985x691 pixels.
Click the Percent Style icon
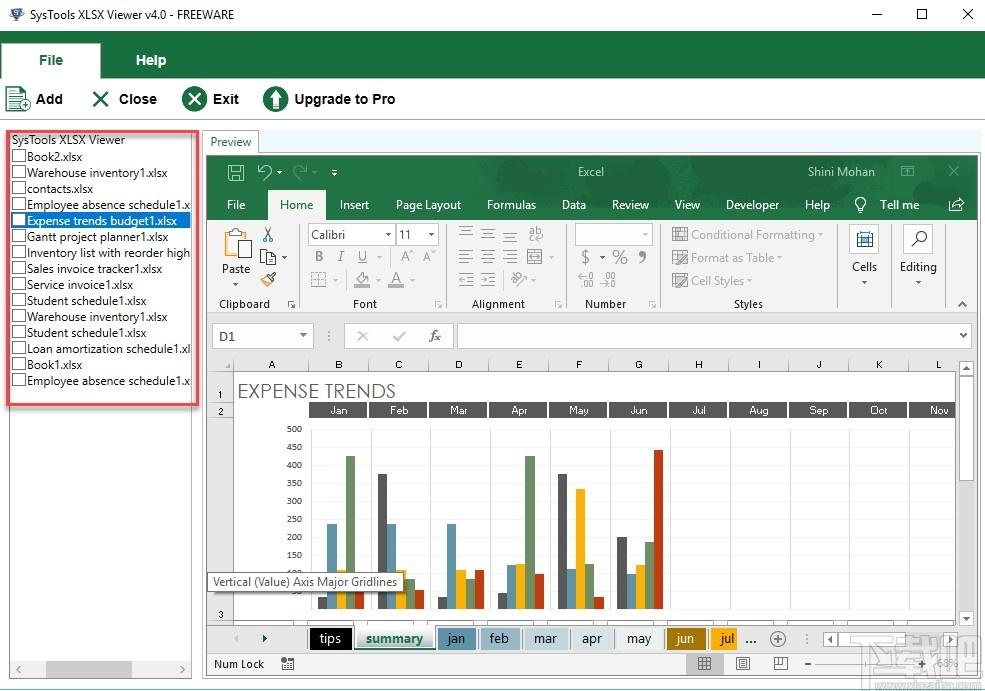click(x=620, y=256)
